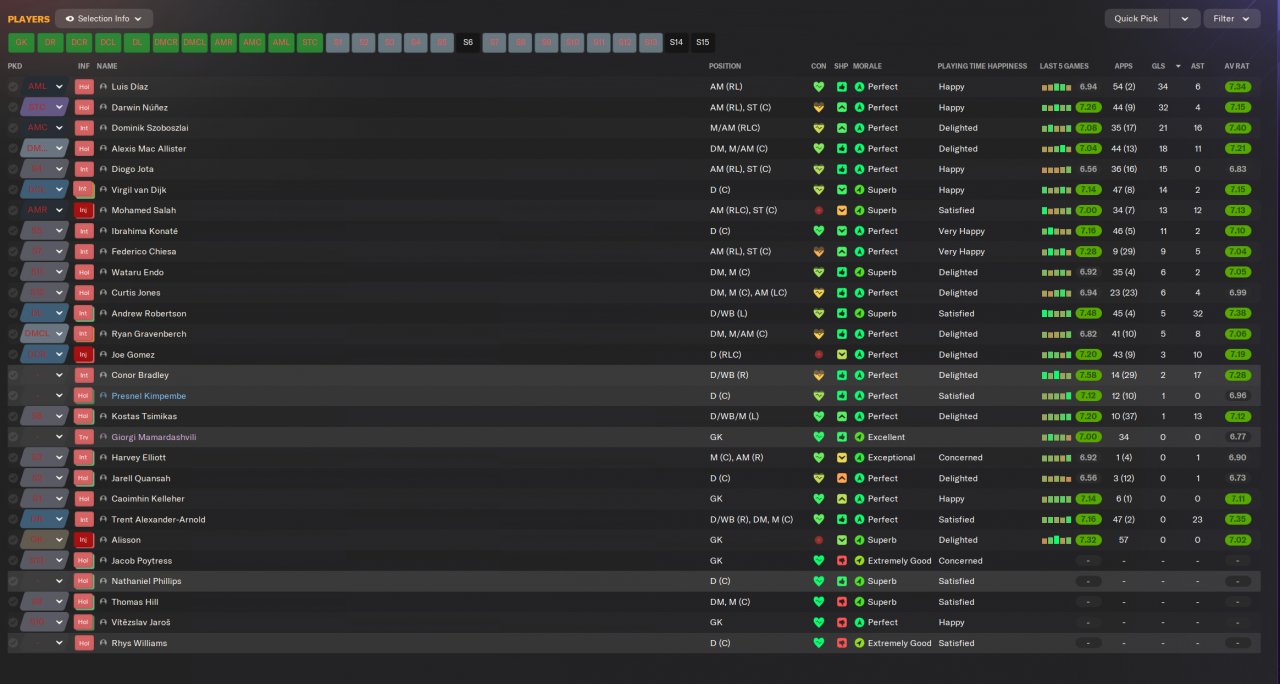
Task: Open Presnel Kimpembe player profile link
Action: point(148,396)
